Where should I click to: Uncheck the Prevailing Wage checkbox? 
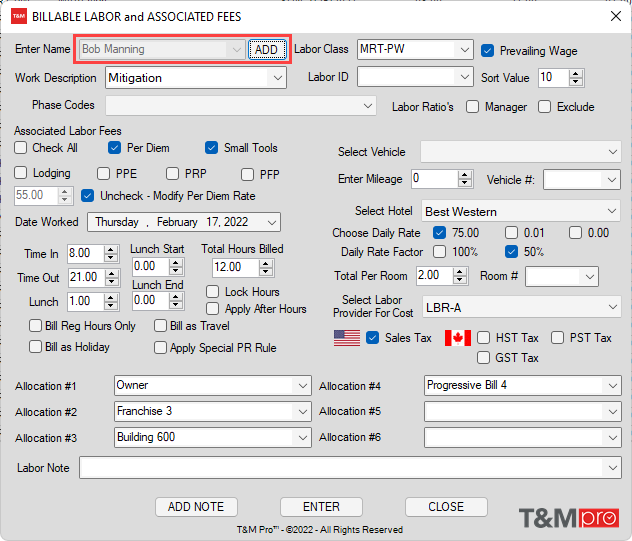[x=488, y=51]
